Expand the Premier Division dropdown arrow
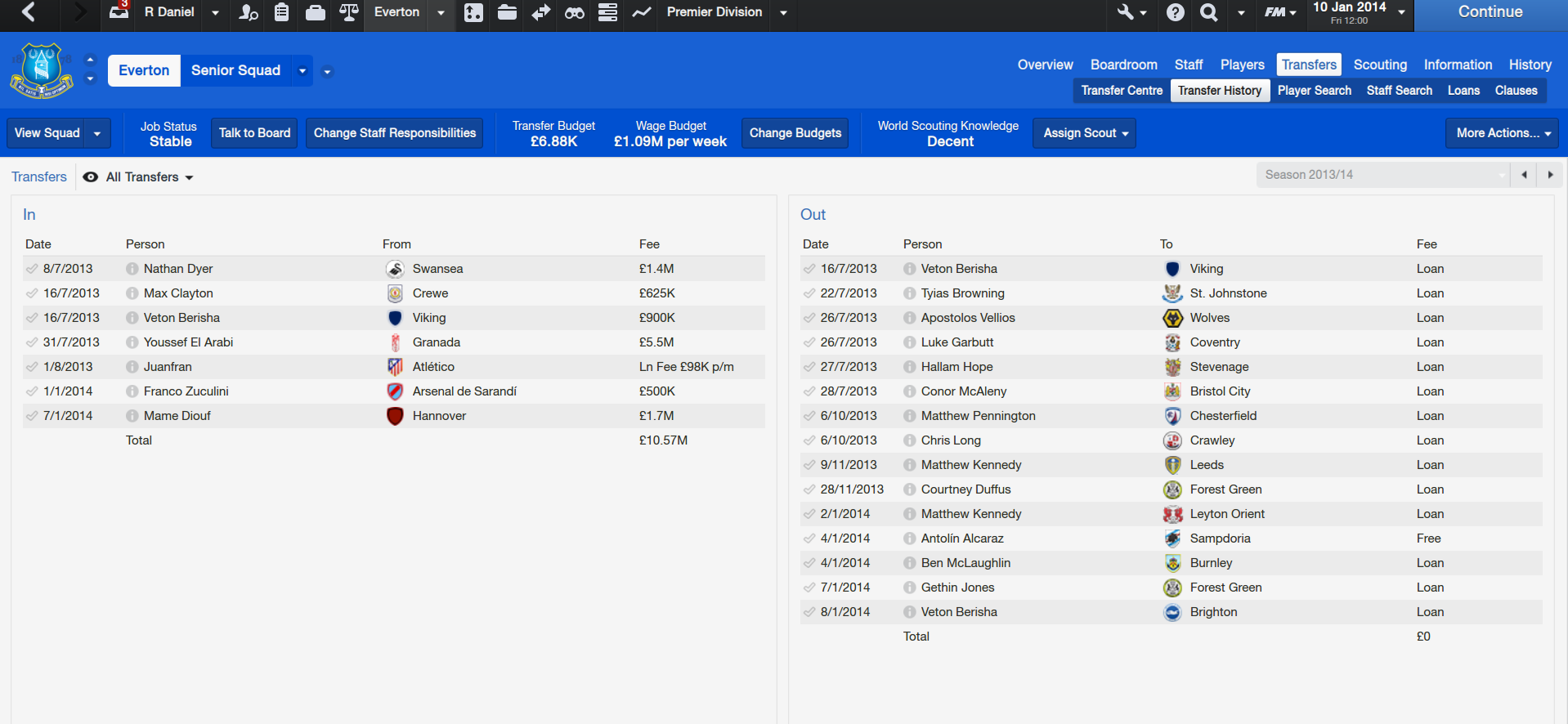This screenshot has height=724, width=1568. 783,13
